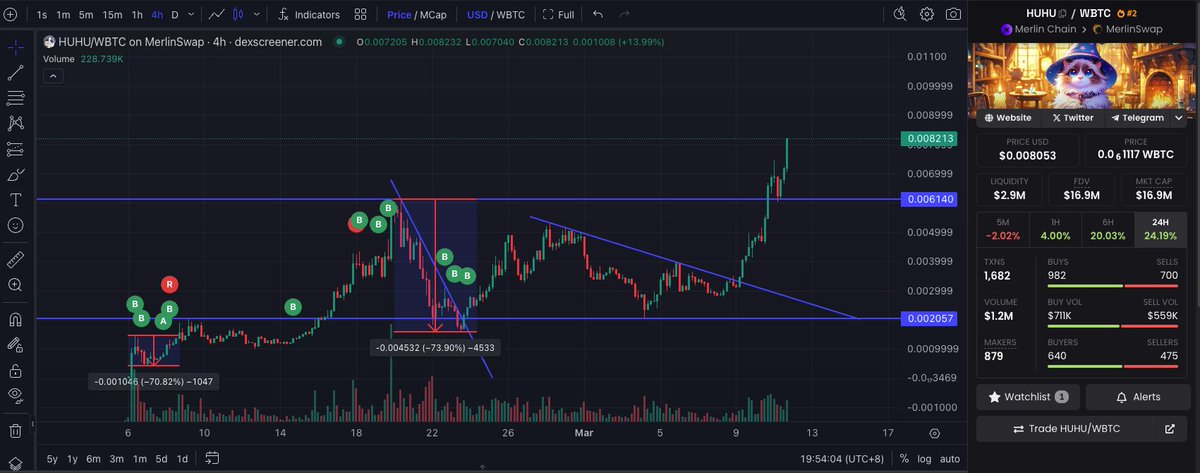Open the quick search icon in toolbar

pyautogui.click(x=900, y=14)
